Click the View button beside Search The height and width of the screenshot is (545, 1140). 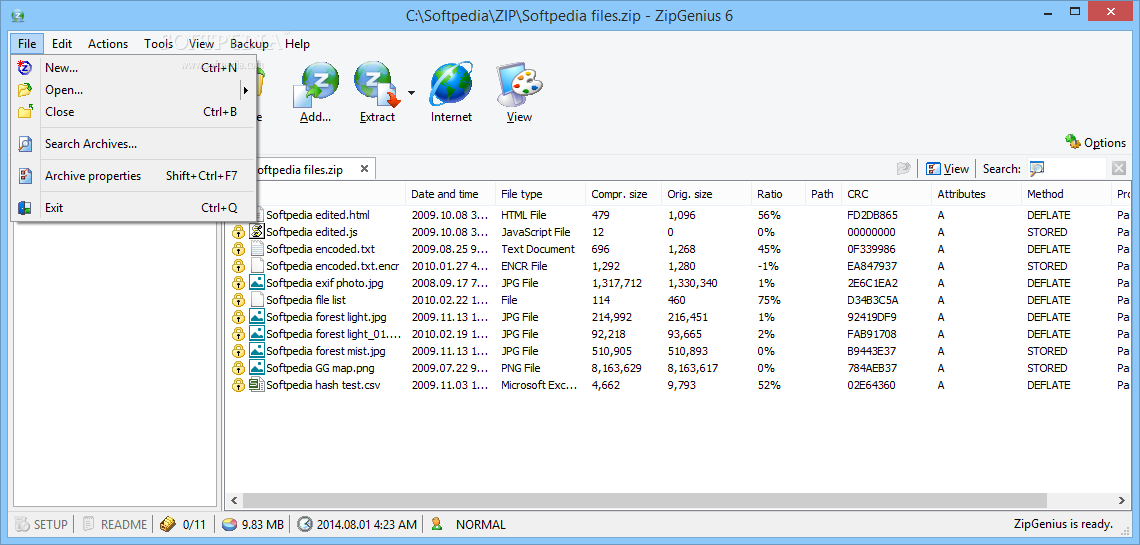pos(947,169)
